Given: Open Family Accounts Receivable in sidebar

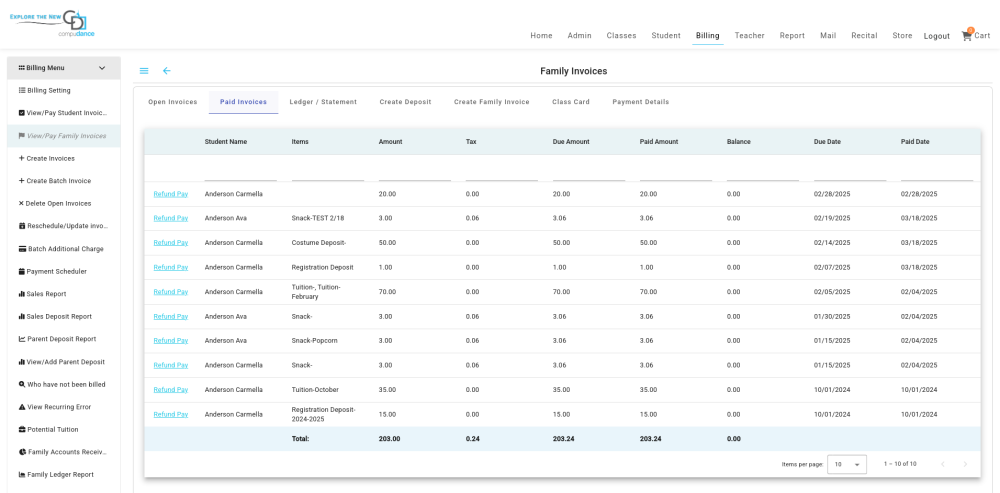Looking at the screenshot, I should [63, 452].
